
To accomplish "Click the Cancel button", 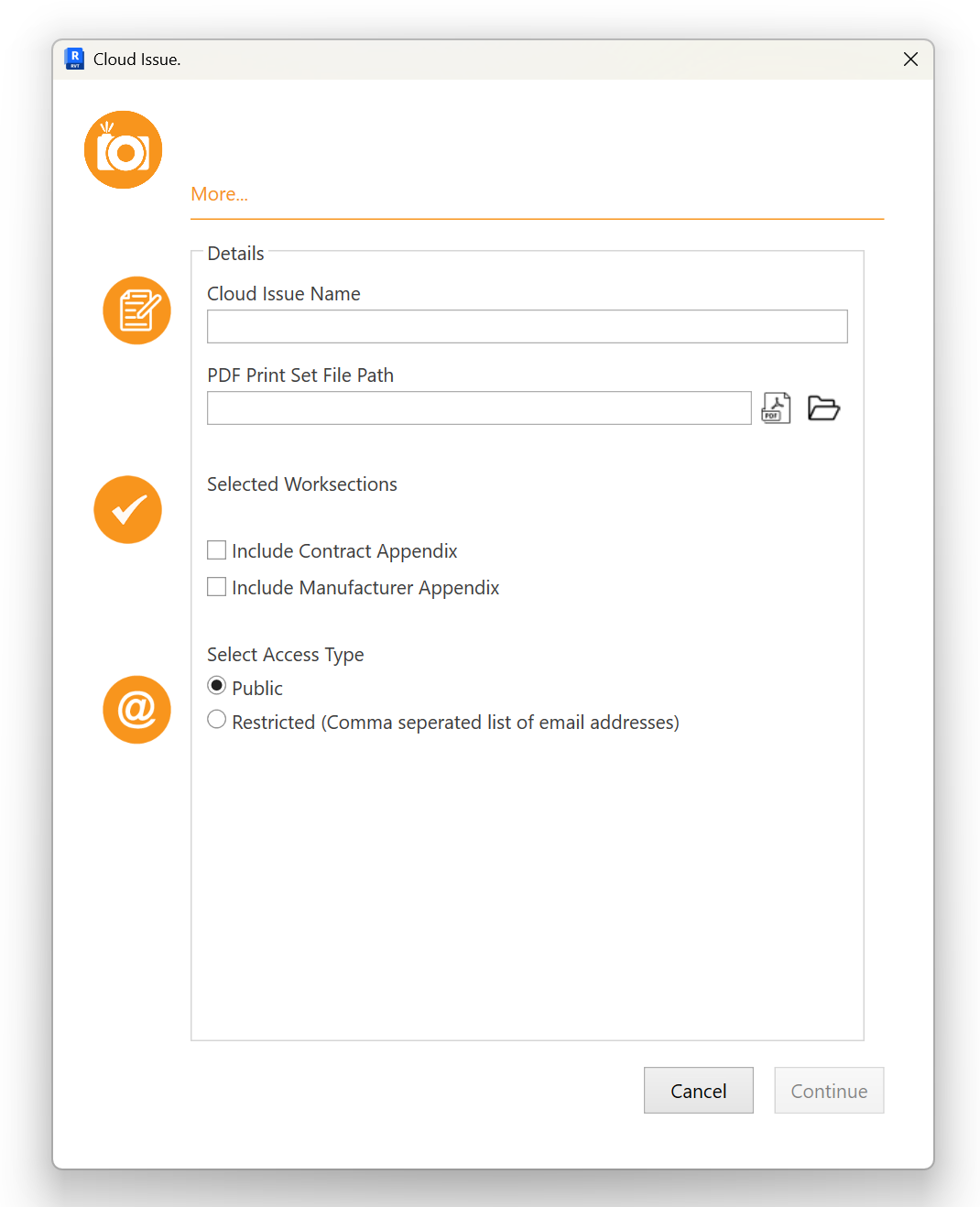I will (x=698, y=1090).
